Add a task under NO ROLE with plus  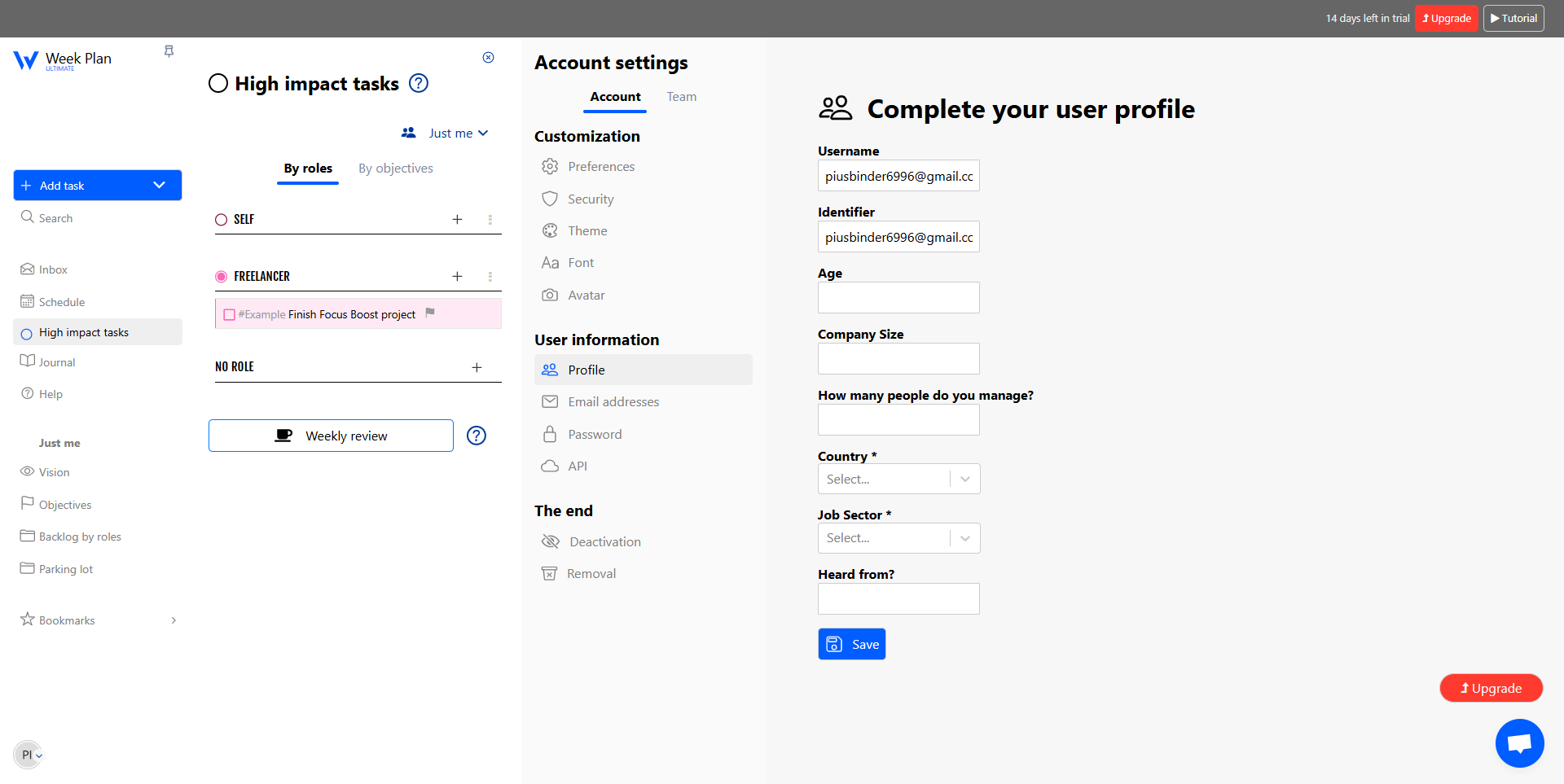477,367
